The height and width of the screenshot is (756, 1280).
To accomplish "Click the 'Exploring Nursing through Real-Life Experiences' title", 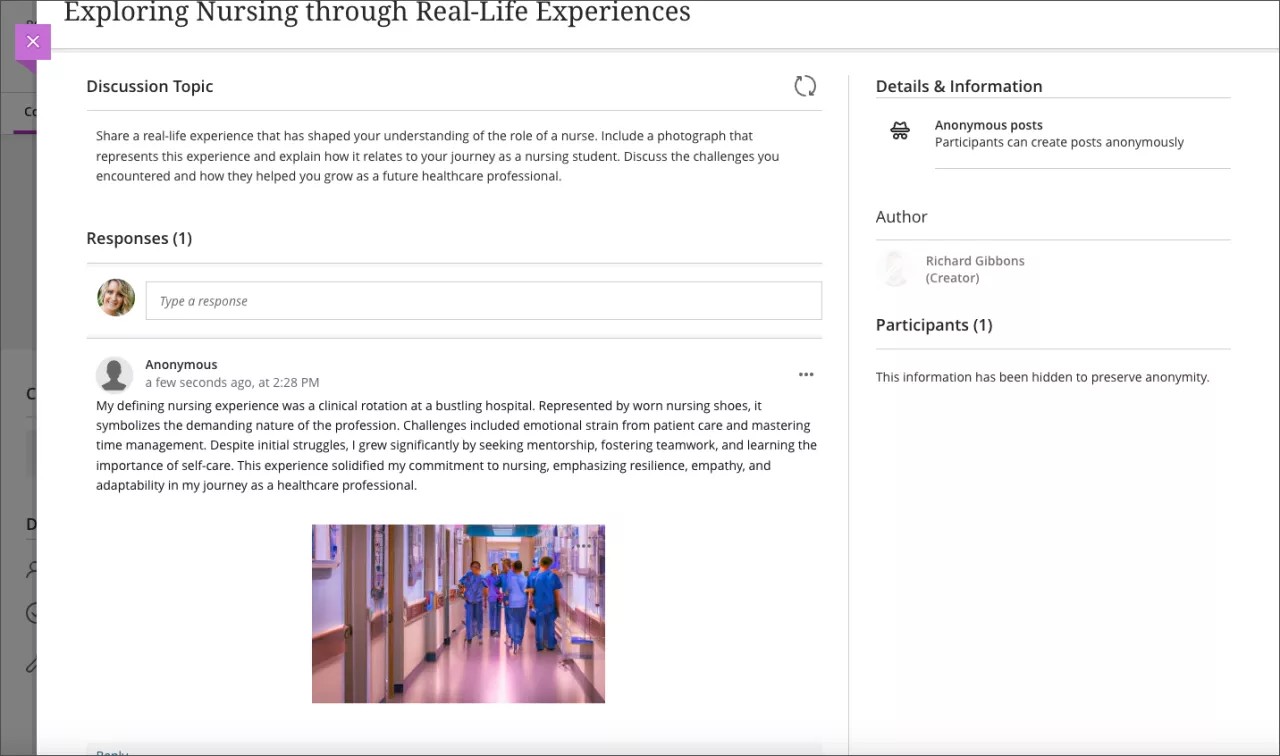I will click(x=377, y=13).
